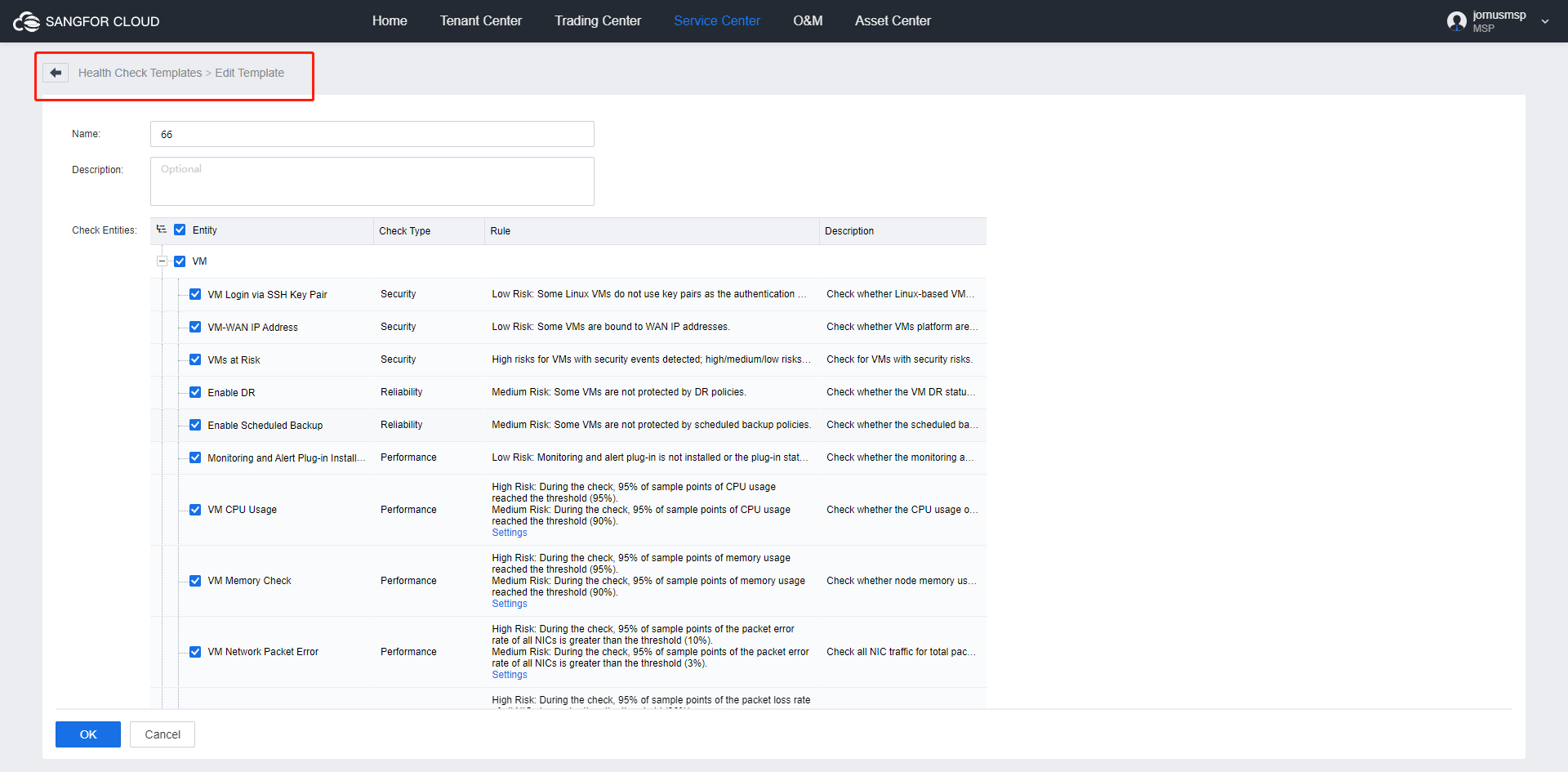Click the Cancel button
The width and height of the screenshot is (1568, 772).
click(163, 734)
